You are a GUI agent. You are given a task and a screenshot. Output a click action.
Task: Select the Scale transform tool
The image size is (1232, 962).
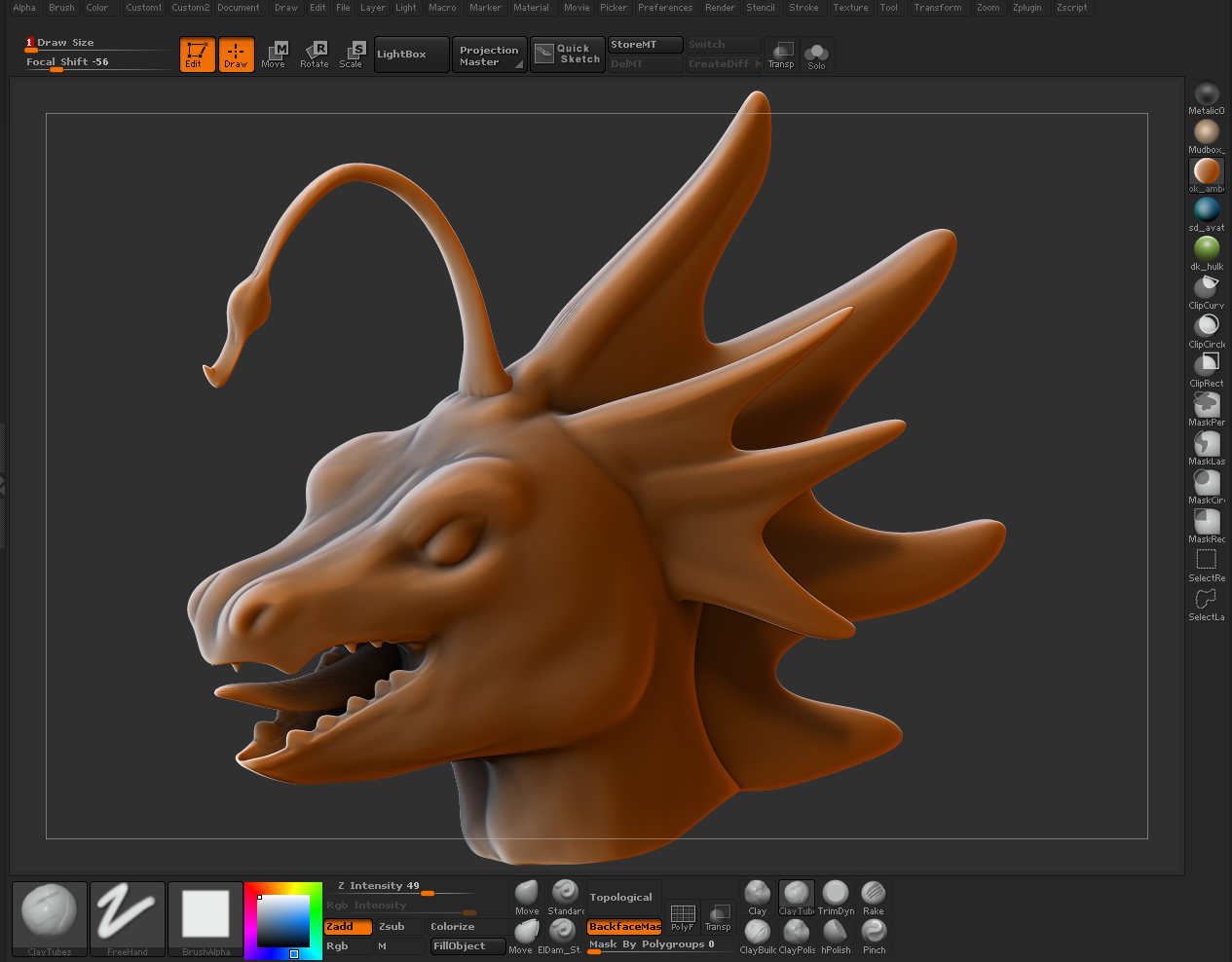(x=352, y=55)
